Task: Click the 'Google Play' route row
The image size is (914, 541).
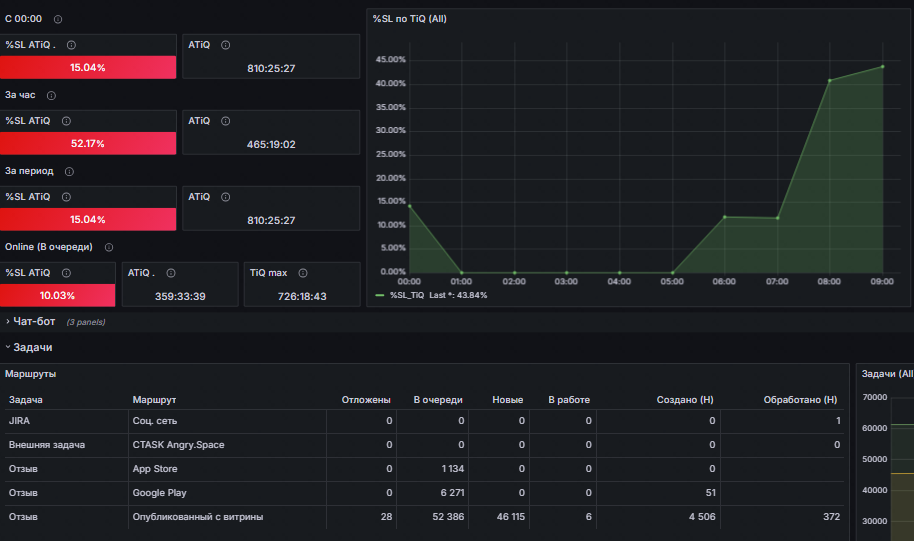Action: pos(424,493)
